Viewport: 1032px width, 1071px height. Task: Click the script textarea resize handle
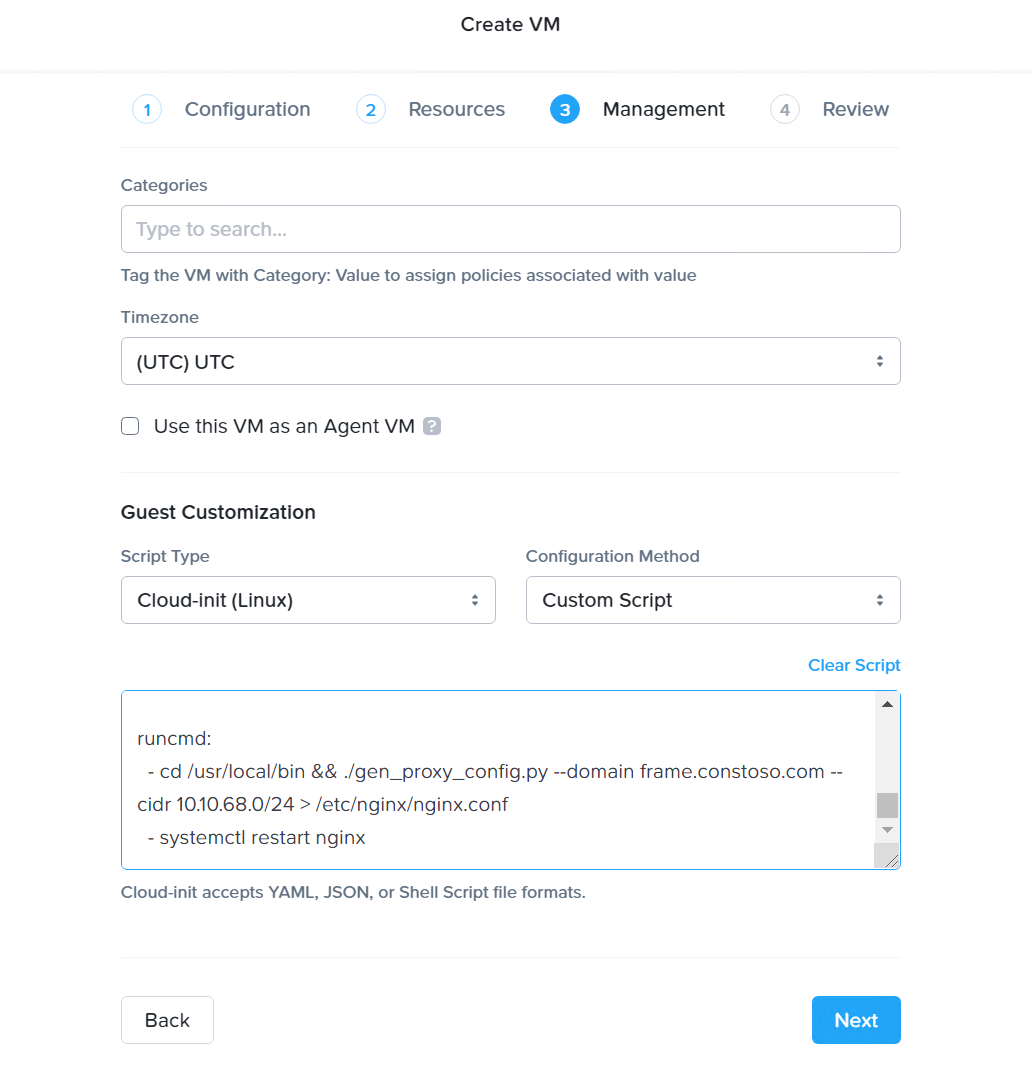888,857
